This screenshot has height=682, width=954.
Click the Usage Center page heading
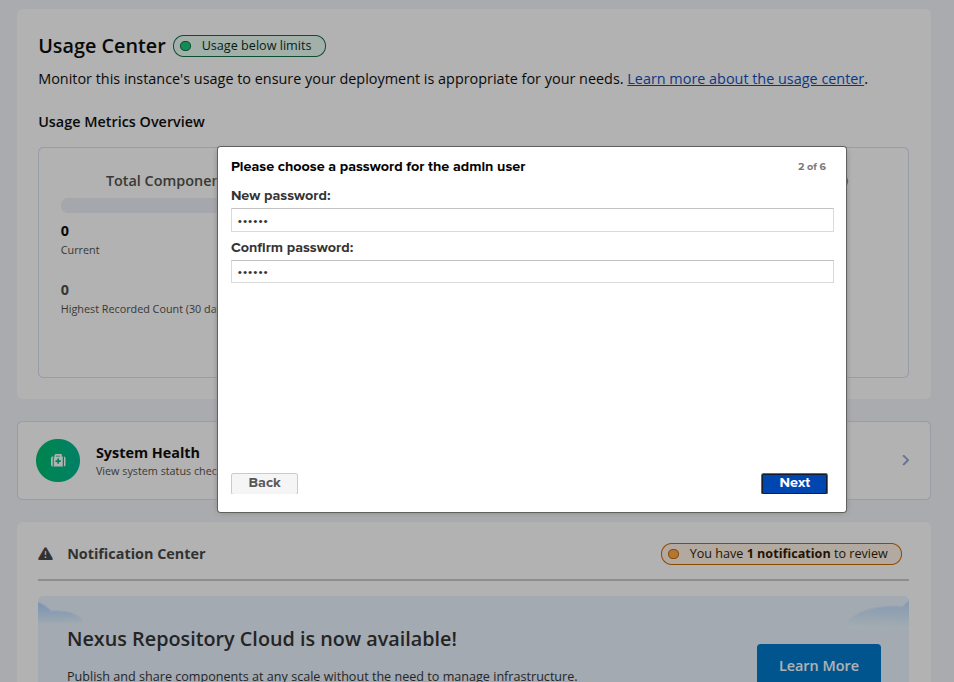[102, 46]
